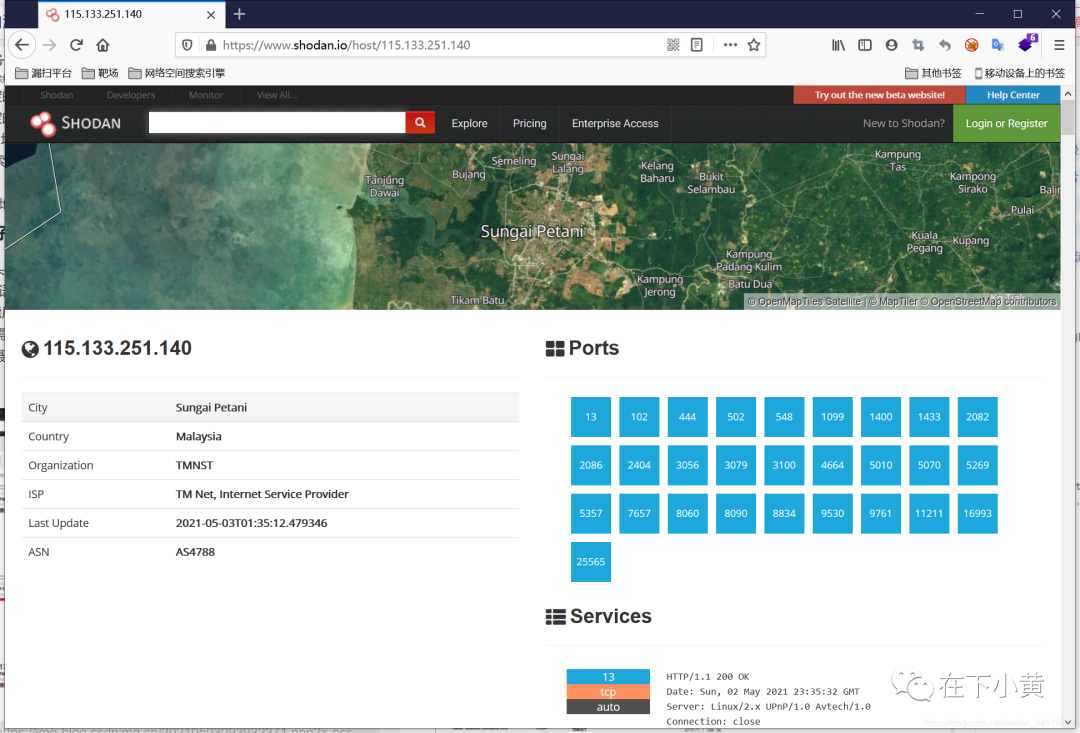Open the Pricing menu item
This screenshot has width=1080, height=733.
[530, 123]
